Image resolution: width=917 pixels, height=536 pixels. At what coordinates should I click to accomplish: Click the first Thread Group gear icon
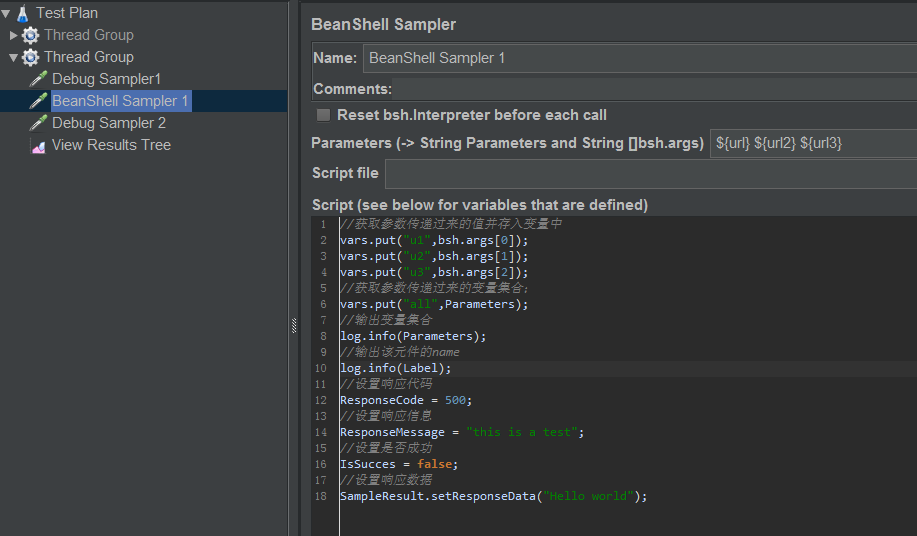point(31,35)
